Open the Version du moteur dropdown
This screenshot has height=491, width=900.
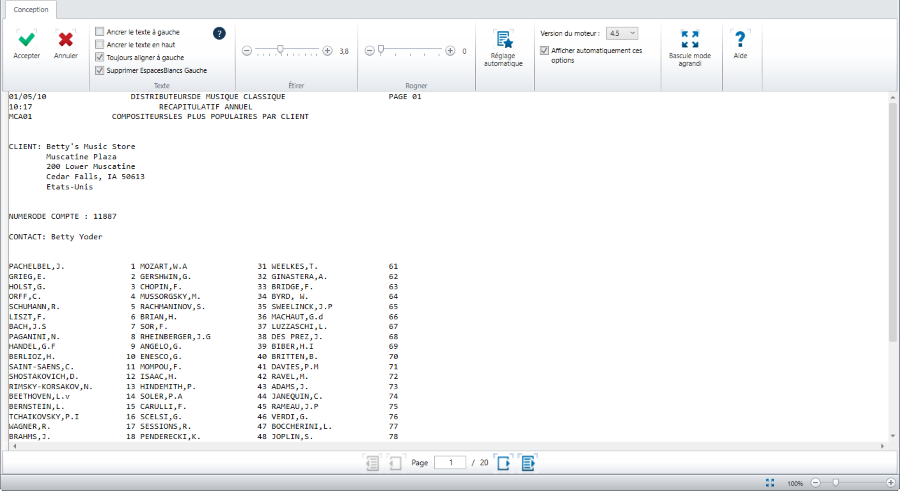622,33
